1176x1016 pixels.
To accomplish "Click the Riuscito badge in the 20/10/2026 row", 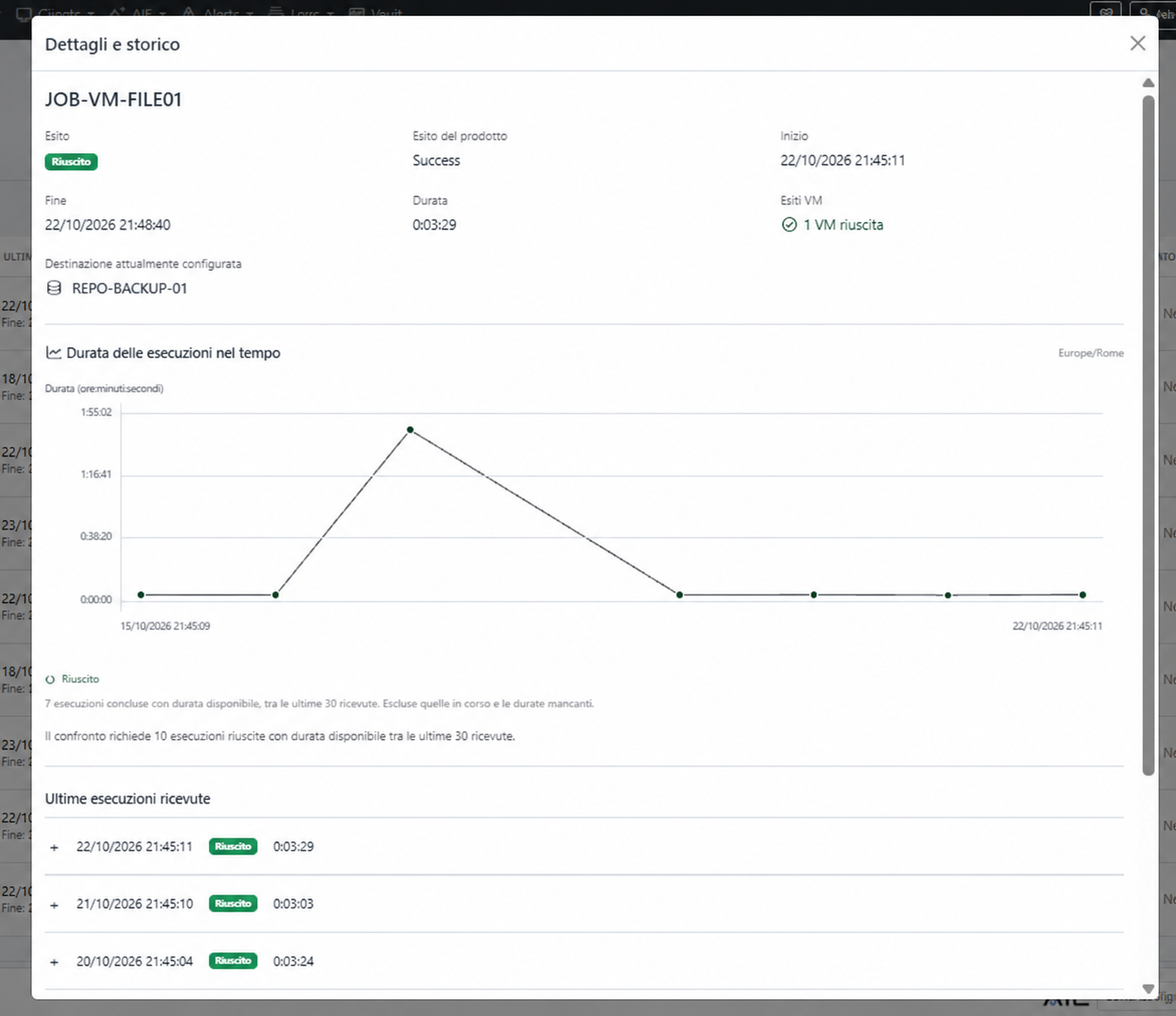I will (233, 961).
